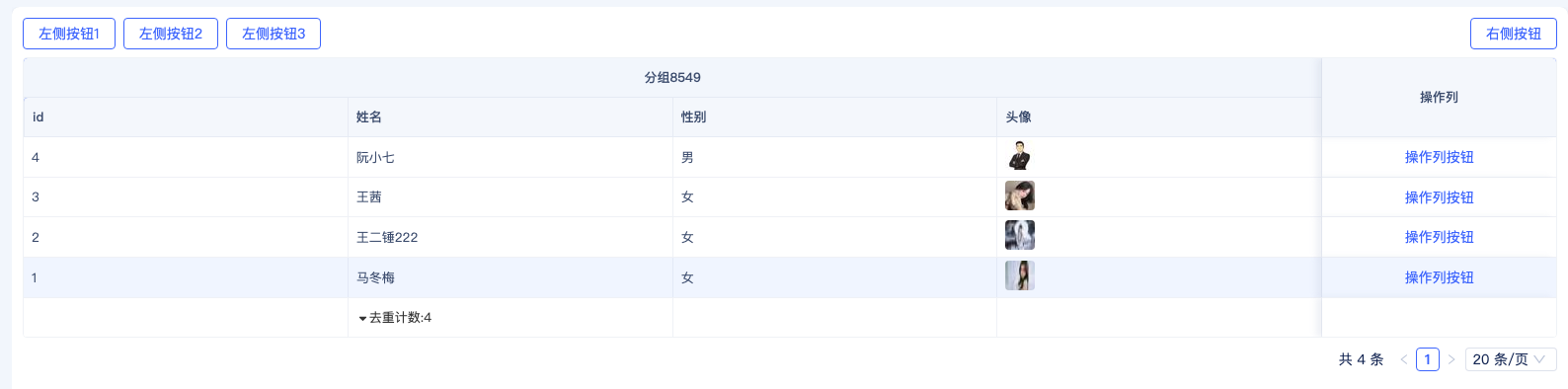View avatar thumbnail of 王茜
This screenshot has height=389, width=1568.
(1020, 195)
